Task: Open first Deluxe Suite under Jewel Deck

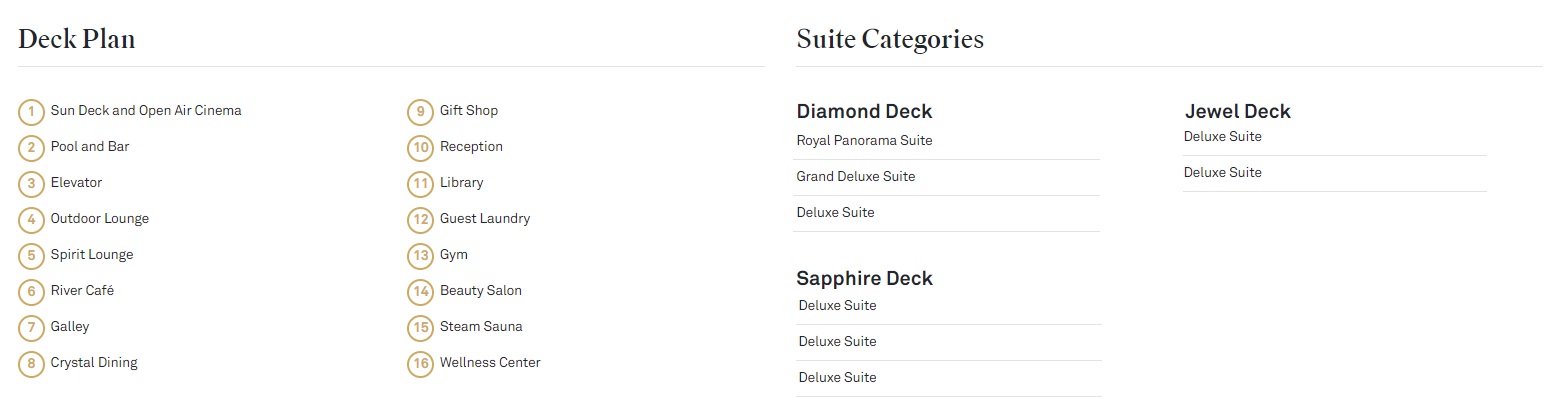Action: (1222, 137)
